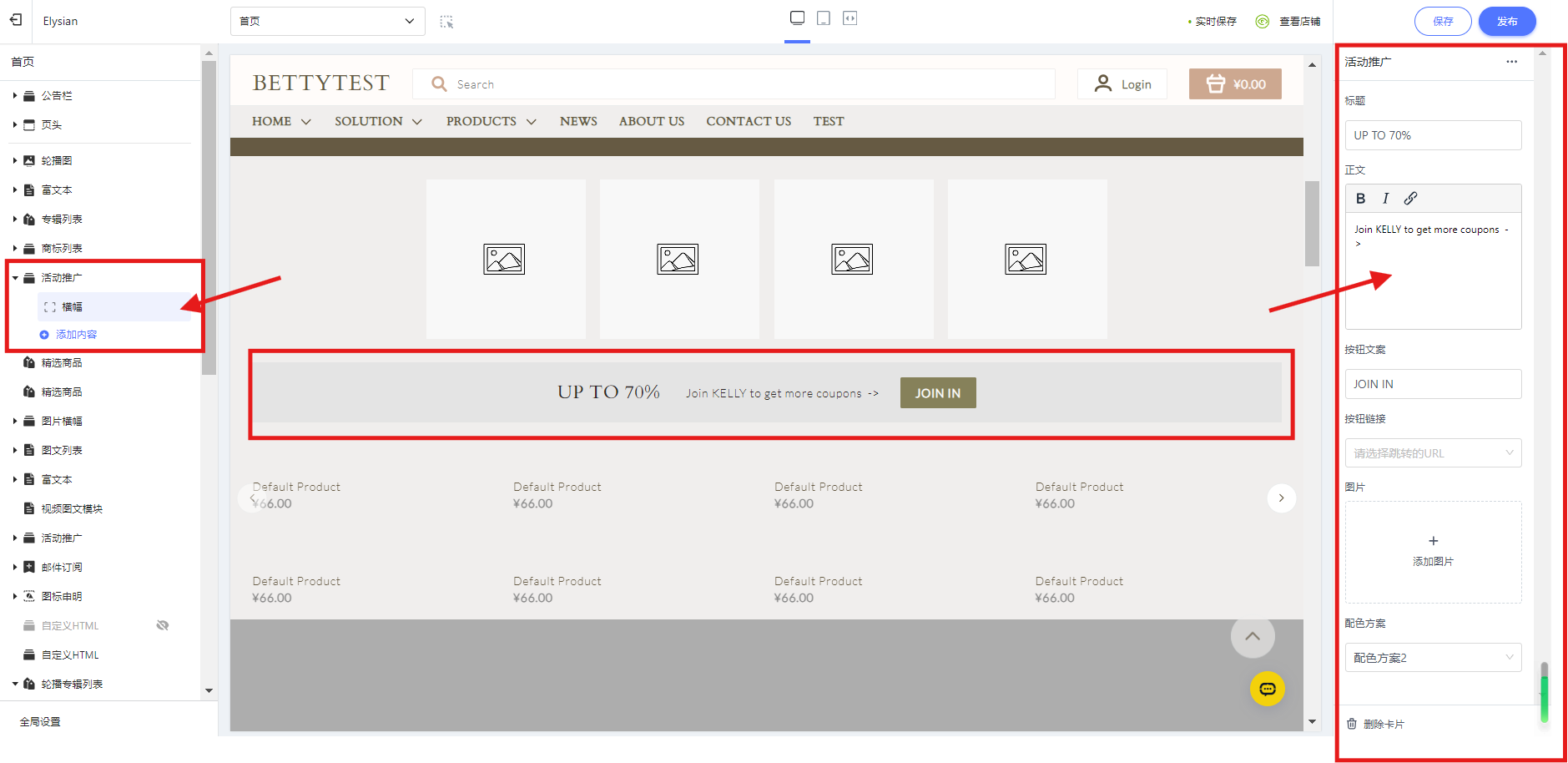Click the fullscreen width preview icon
The width and height of the screenshot is (1568, 763).
pos(850,18)
